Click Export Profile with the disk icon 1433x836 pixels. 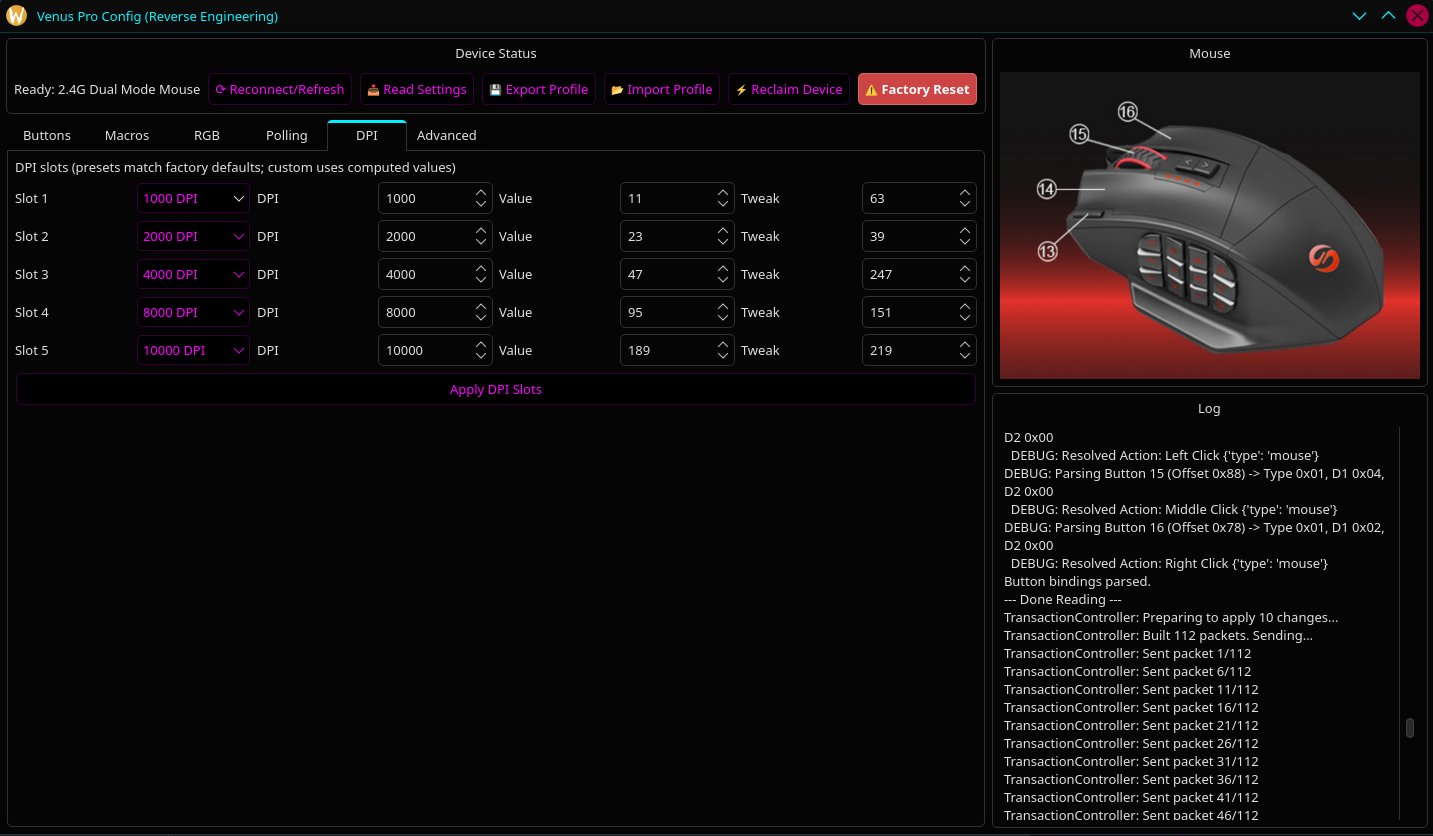point(538,89)
